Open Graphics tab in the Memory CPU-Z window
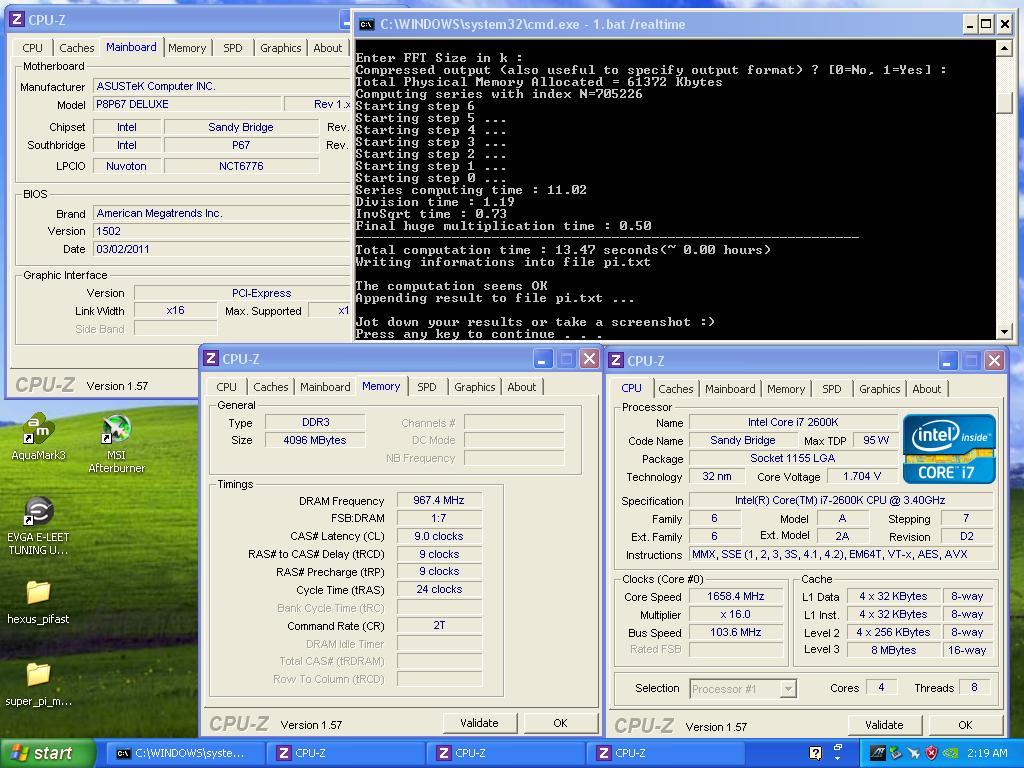This screenshot has width=1024, height=768. coord(475,387)
